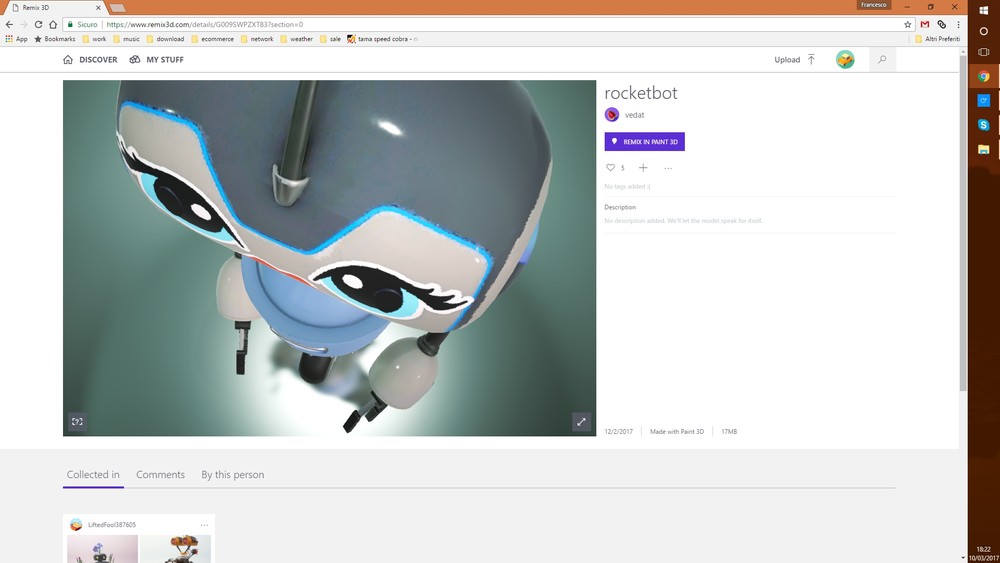Open the Chrome three-dot menu
The width and height of the screenshot is (1000, 563).
coord(958,24)
